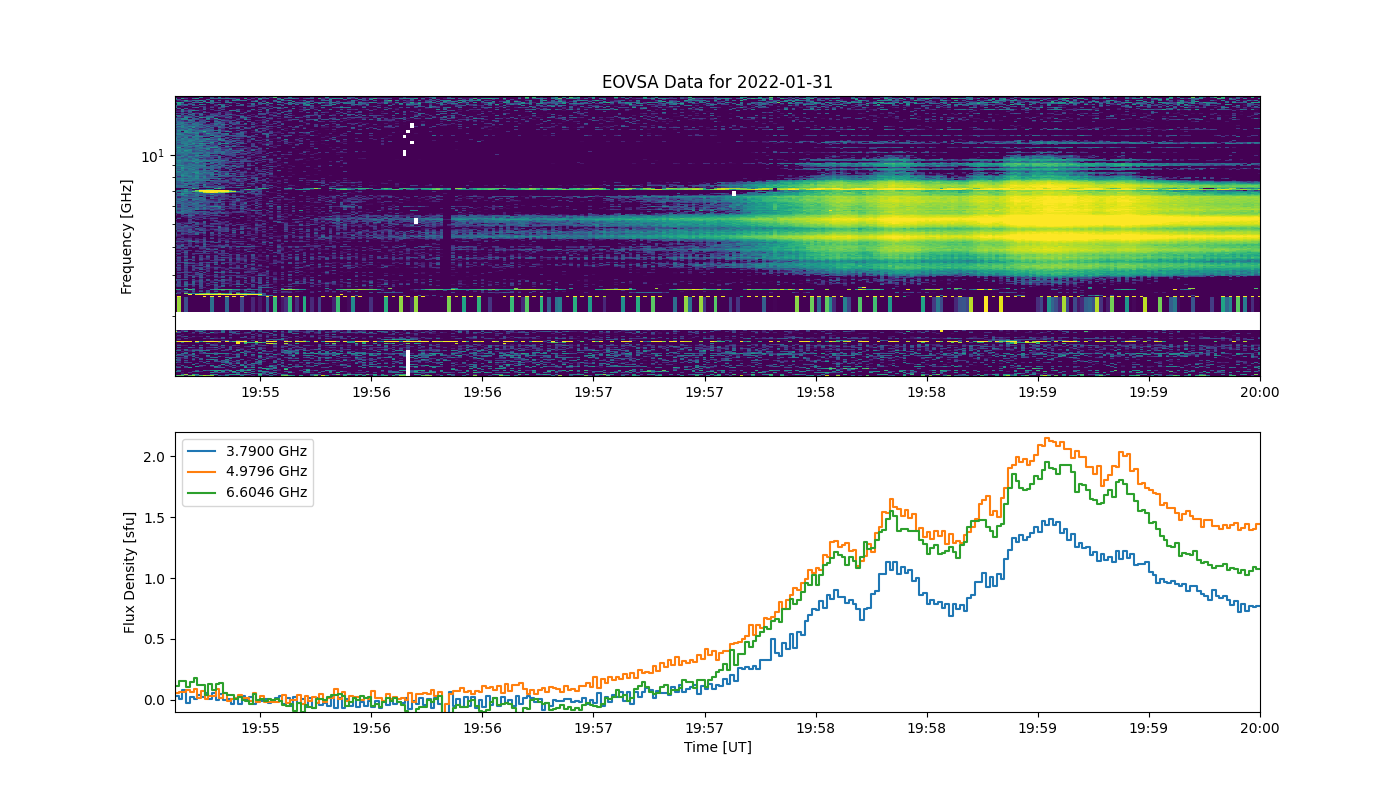
Task: Click the 0.0 tick label on the flux axis
Action: click(x=155, y=700)
